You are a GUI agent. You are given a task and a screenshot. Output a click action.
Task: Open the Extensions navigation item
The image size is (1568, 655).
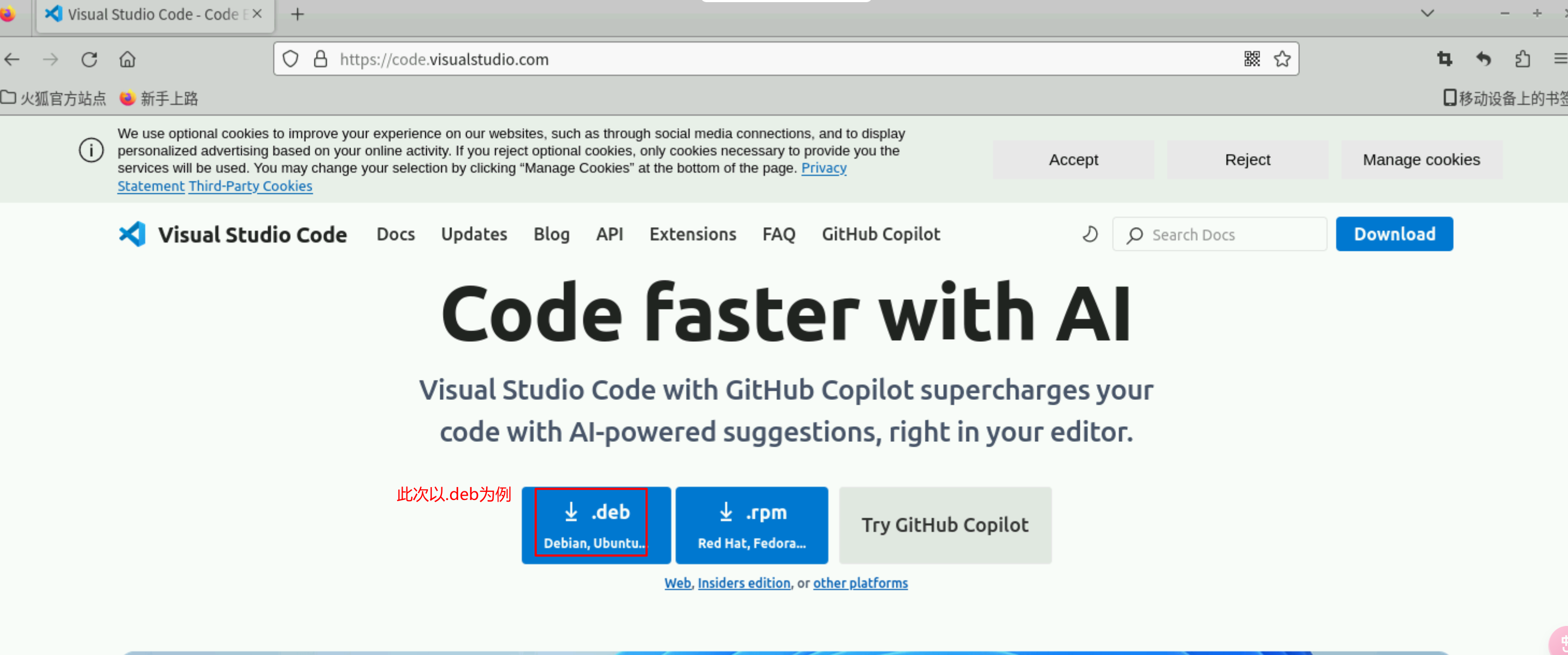click(x=692, y=234)
